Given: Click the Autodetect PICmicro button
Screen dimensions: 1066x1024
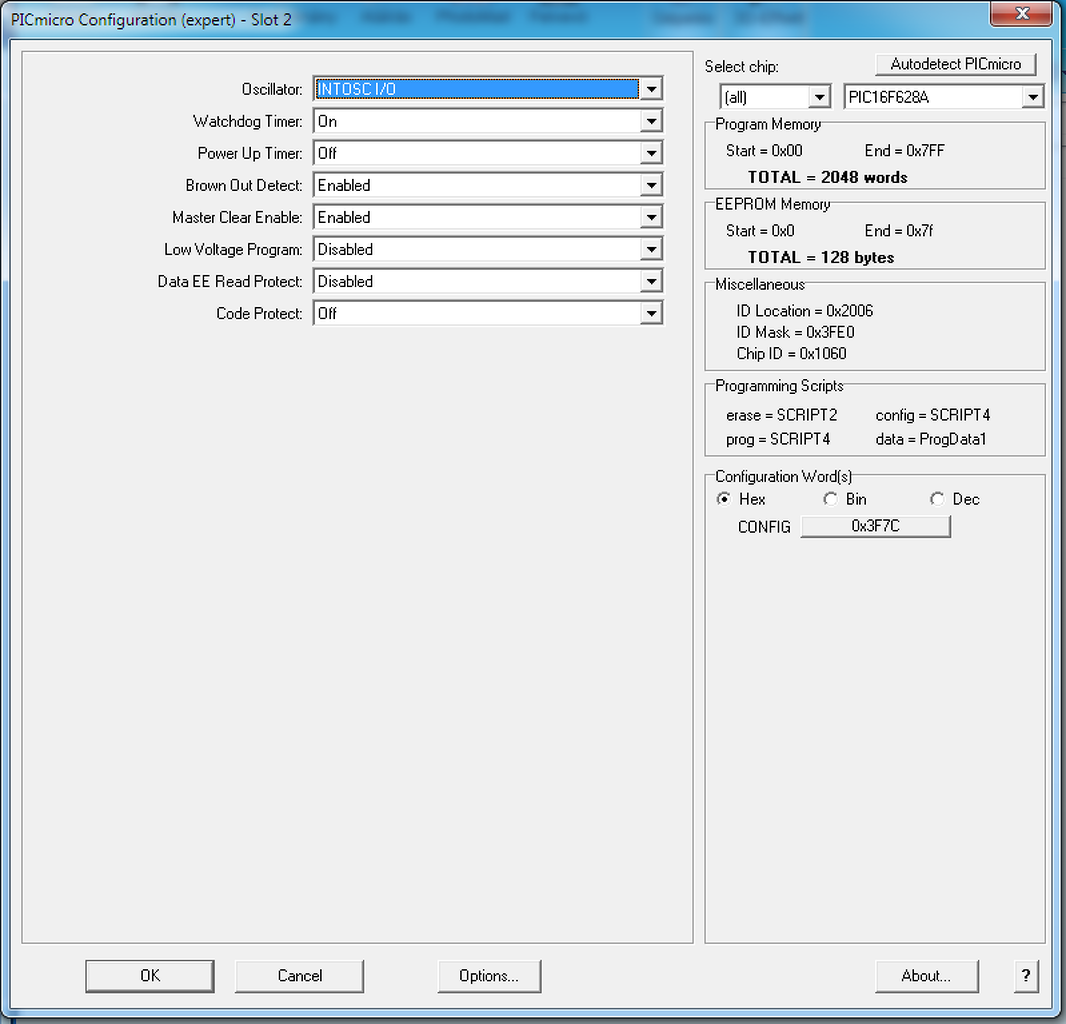Looking at the screenshot, I should tap(955, 64).
